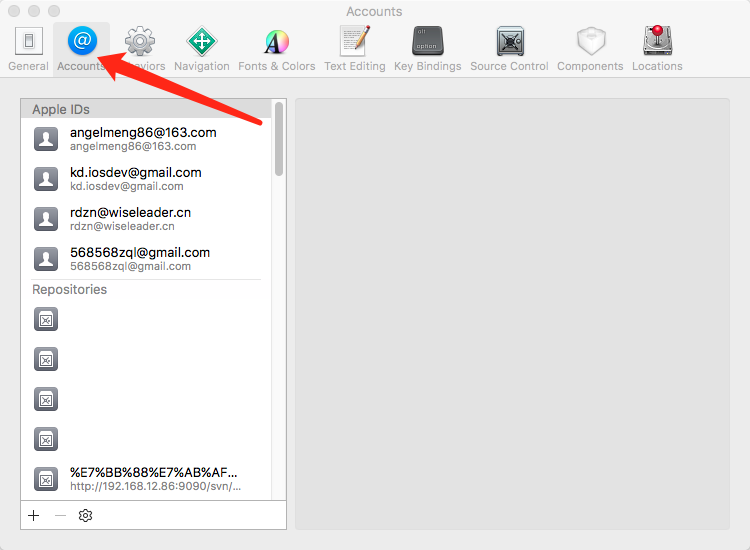The width and height of the screenshot is (750, 550).
Task: Open account actions gear menu
Action: tap(85, 516)
